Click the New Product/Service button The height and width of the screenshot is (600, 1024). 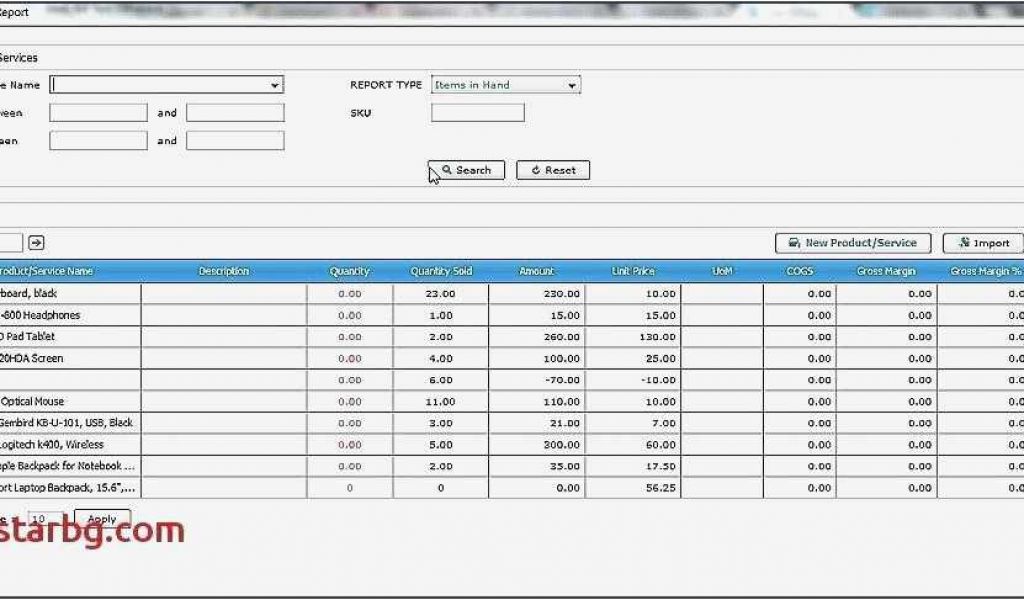[x=853, y=243]
